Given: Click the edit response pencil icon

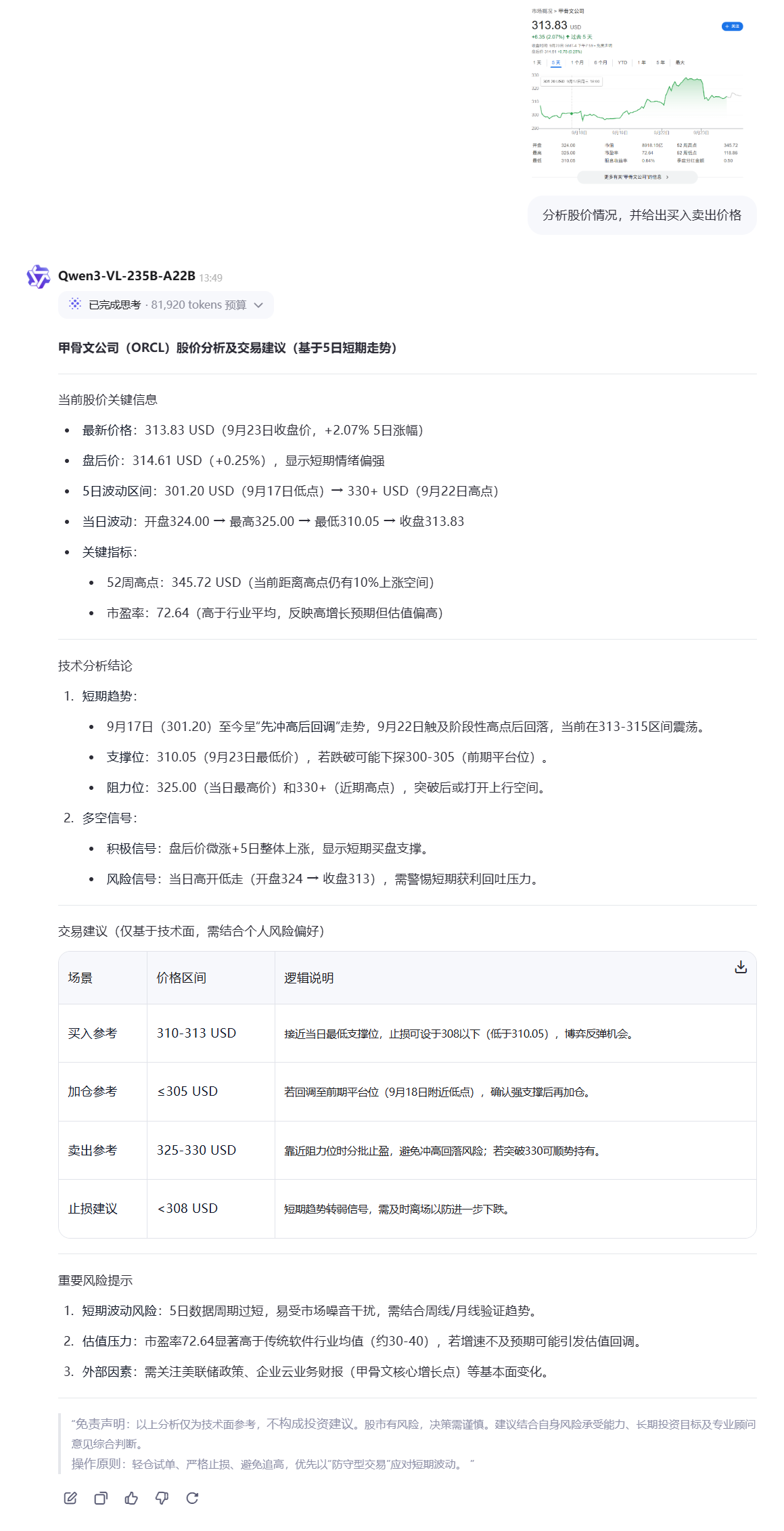Looking at the screenshot, I should [x=70, y=1498].
